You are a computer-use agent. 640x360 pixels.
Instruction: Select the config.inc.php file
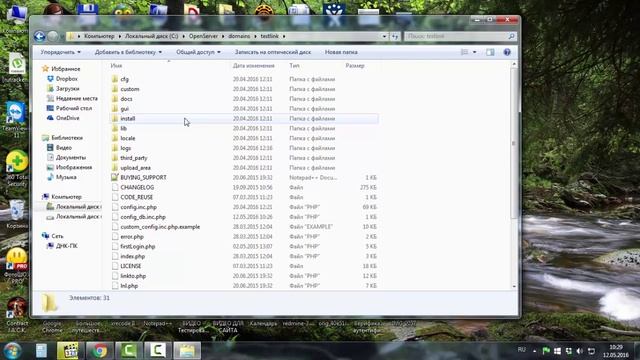(x=138, y=207)
